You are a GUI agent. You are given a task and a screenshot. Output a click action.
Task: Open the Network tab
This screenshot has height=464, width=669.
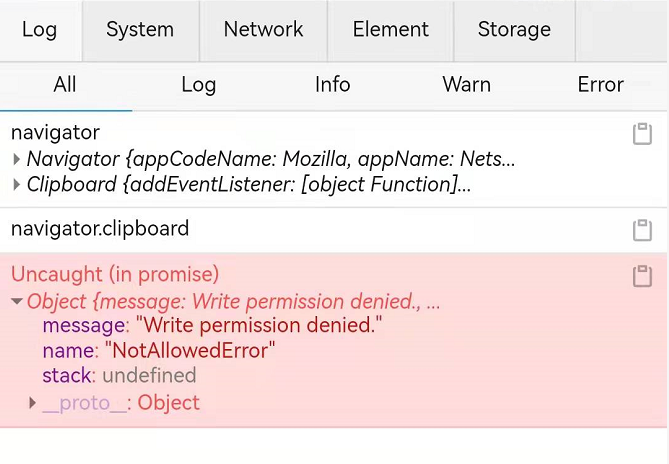pyautogui.click(x=263, y=30)
